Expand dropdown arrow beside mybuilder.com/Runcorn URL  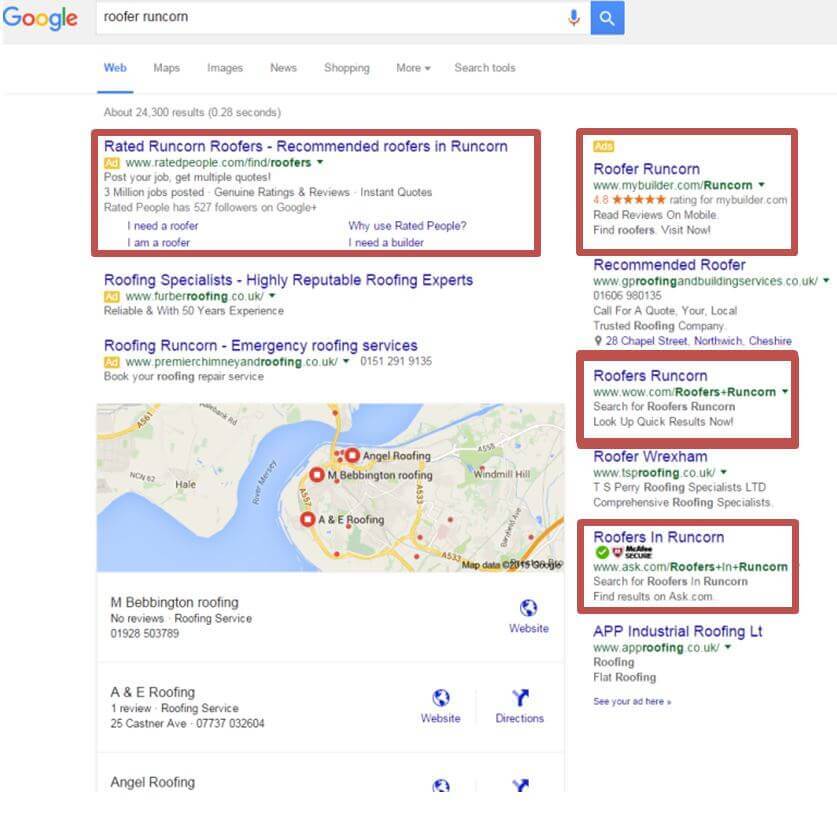tap(761, 185)
